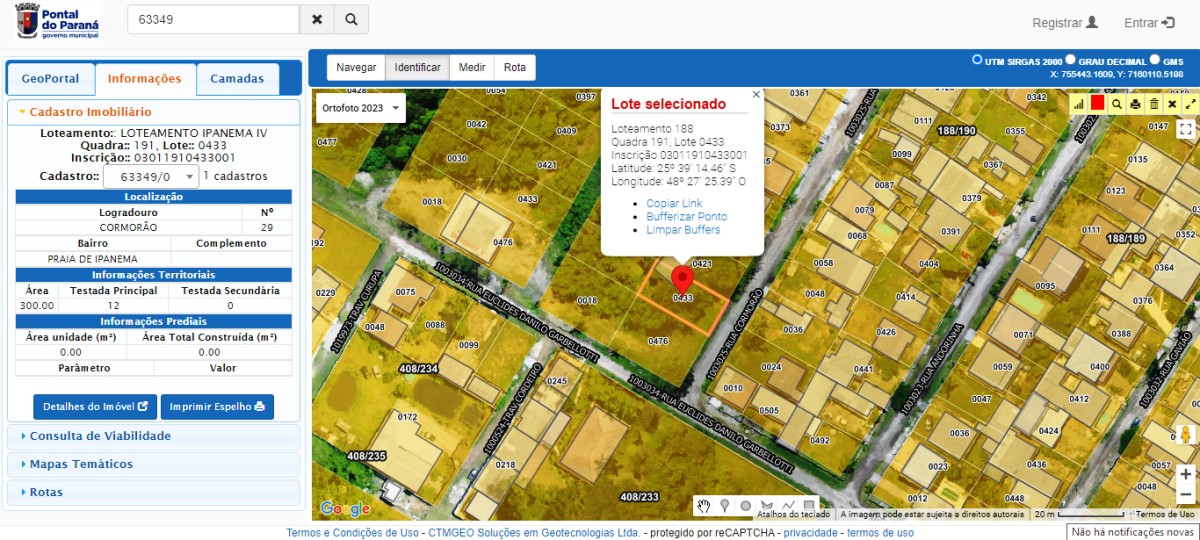
Task: Click the map toolbar printer icon
Action: click(x=1135, y=103)
